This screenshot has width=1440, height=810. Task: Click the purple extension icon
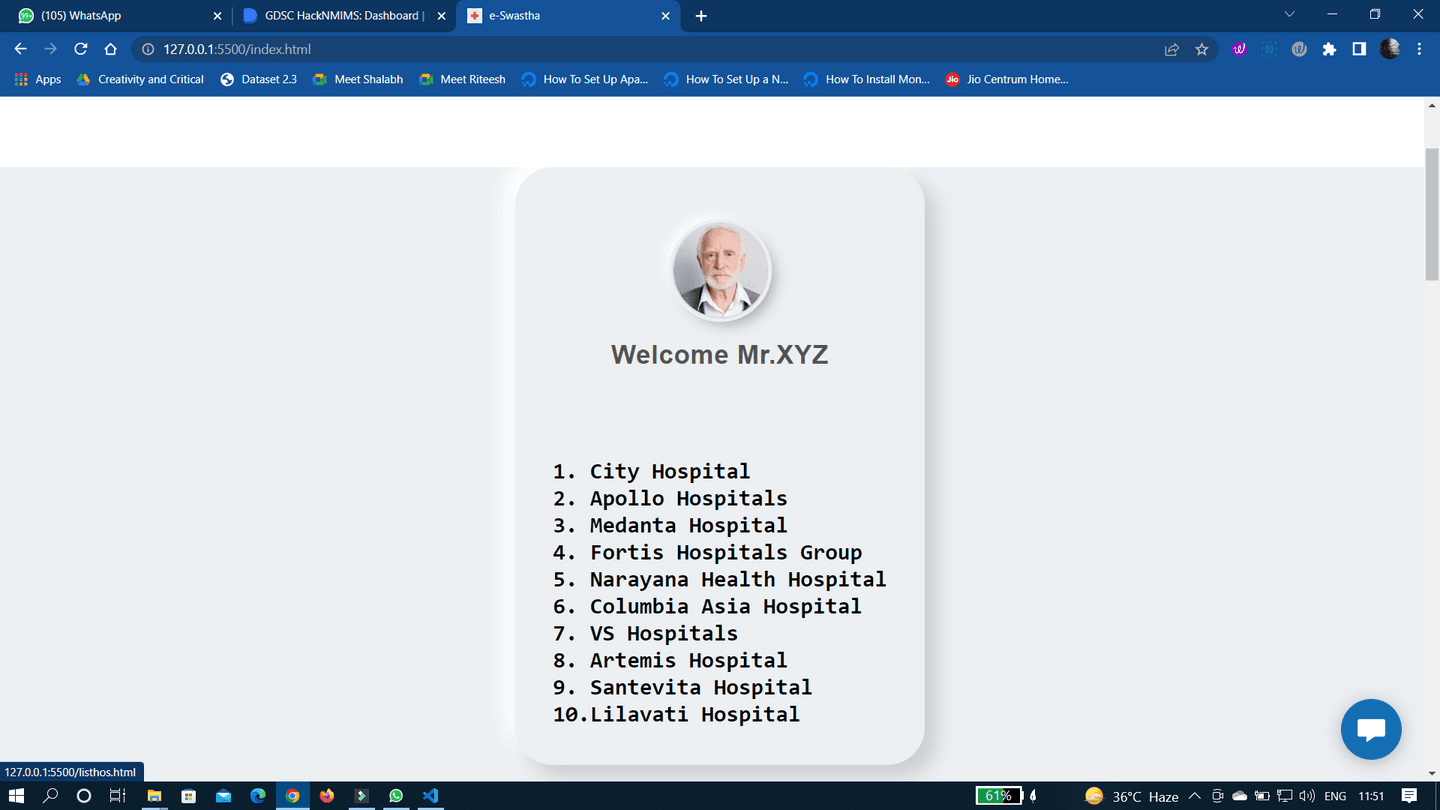[x=1239, y=49]
